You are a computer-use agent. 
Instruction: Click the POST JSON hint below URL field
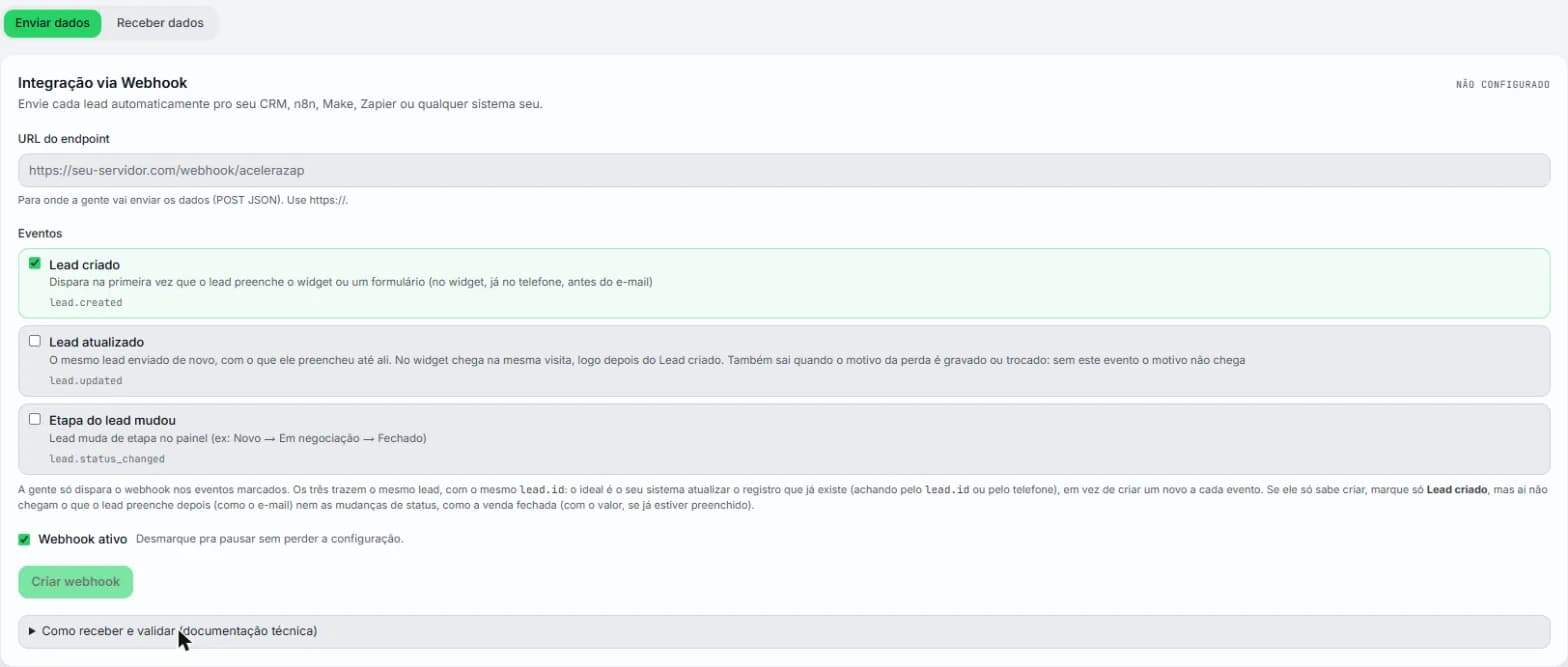[x=183, y=200]
